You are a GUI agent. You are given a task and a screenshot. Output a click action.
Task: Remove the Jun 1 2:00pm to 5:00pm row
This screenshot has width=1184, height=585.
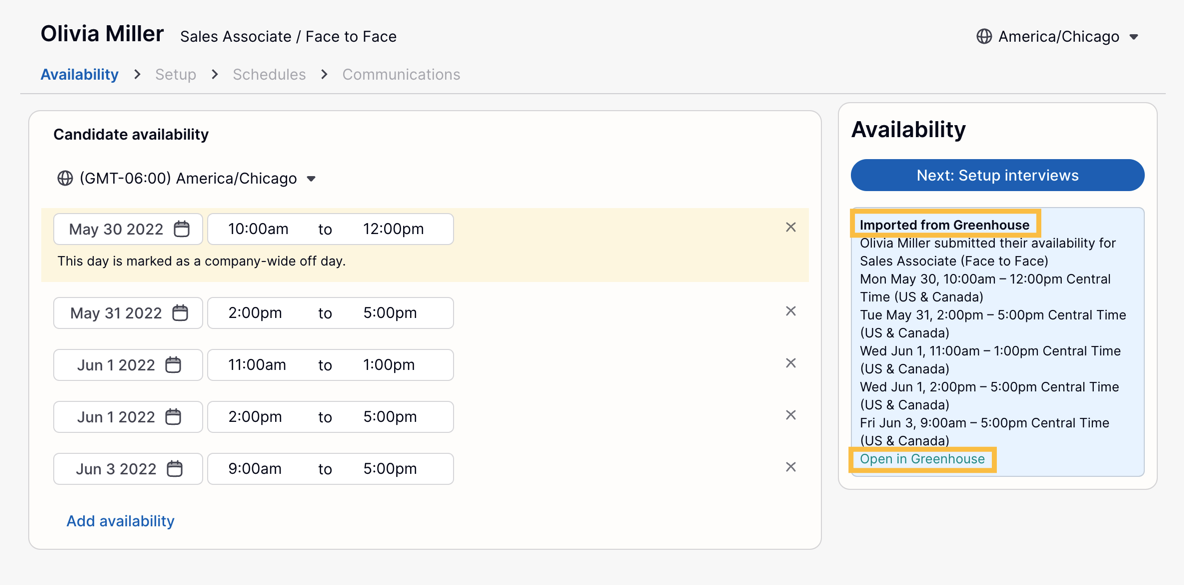[791, 415]
